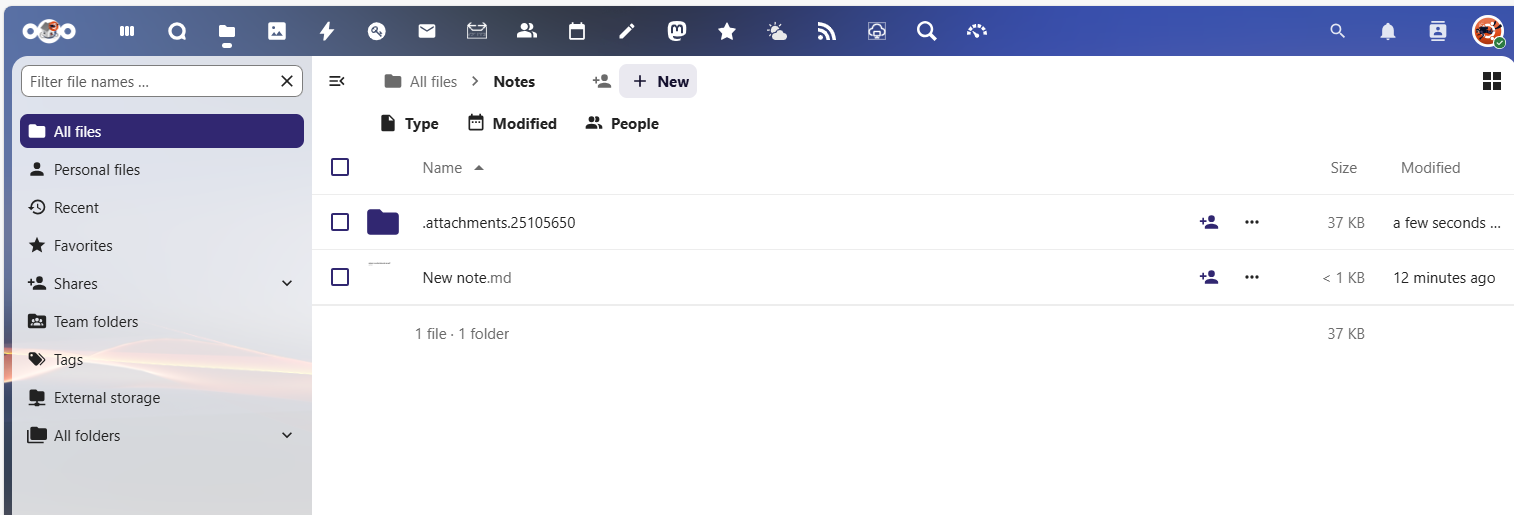Viewport: 1514px width, 515px height.
Task: Open the Mail app icon
Action: tap(427, 31)
